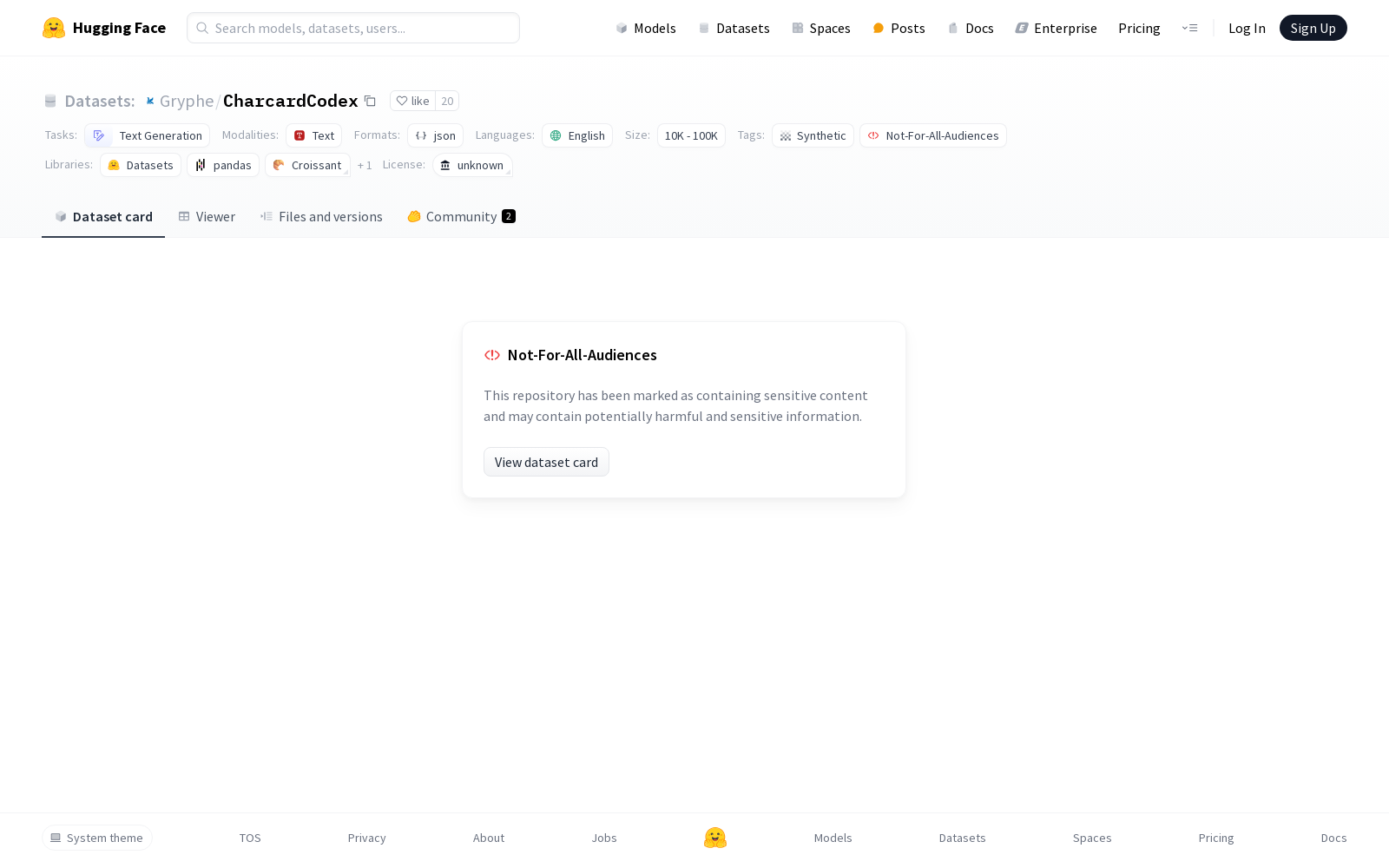The height and width of the screenshot is (868, 1389).
Task: Click the 10K - 100K size tag
Action: tap(691, 135)
